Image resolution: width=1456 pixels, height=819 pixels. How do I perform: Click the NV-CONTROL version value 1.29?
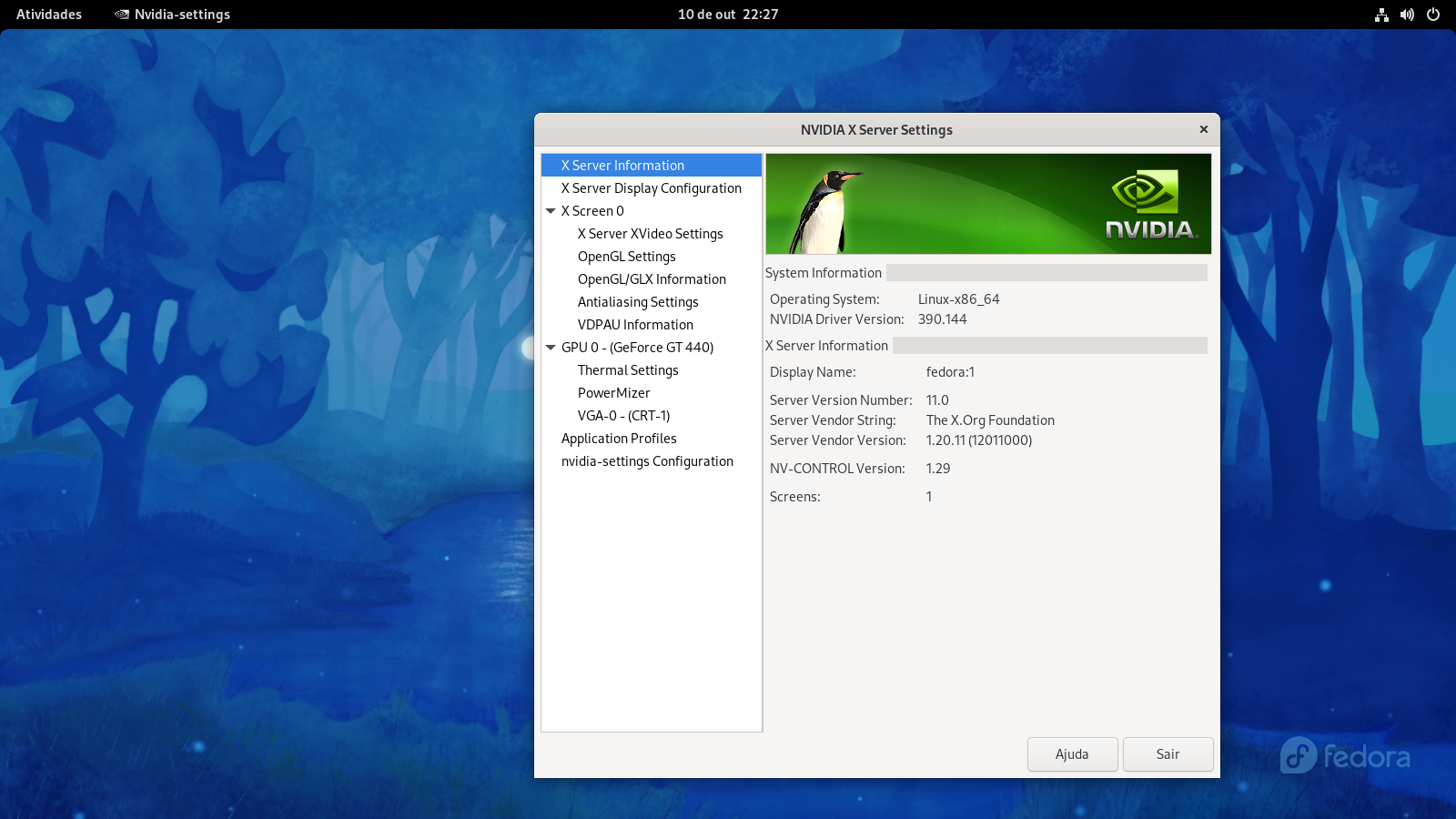pos(937,469)
